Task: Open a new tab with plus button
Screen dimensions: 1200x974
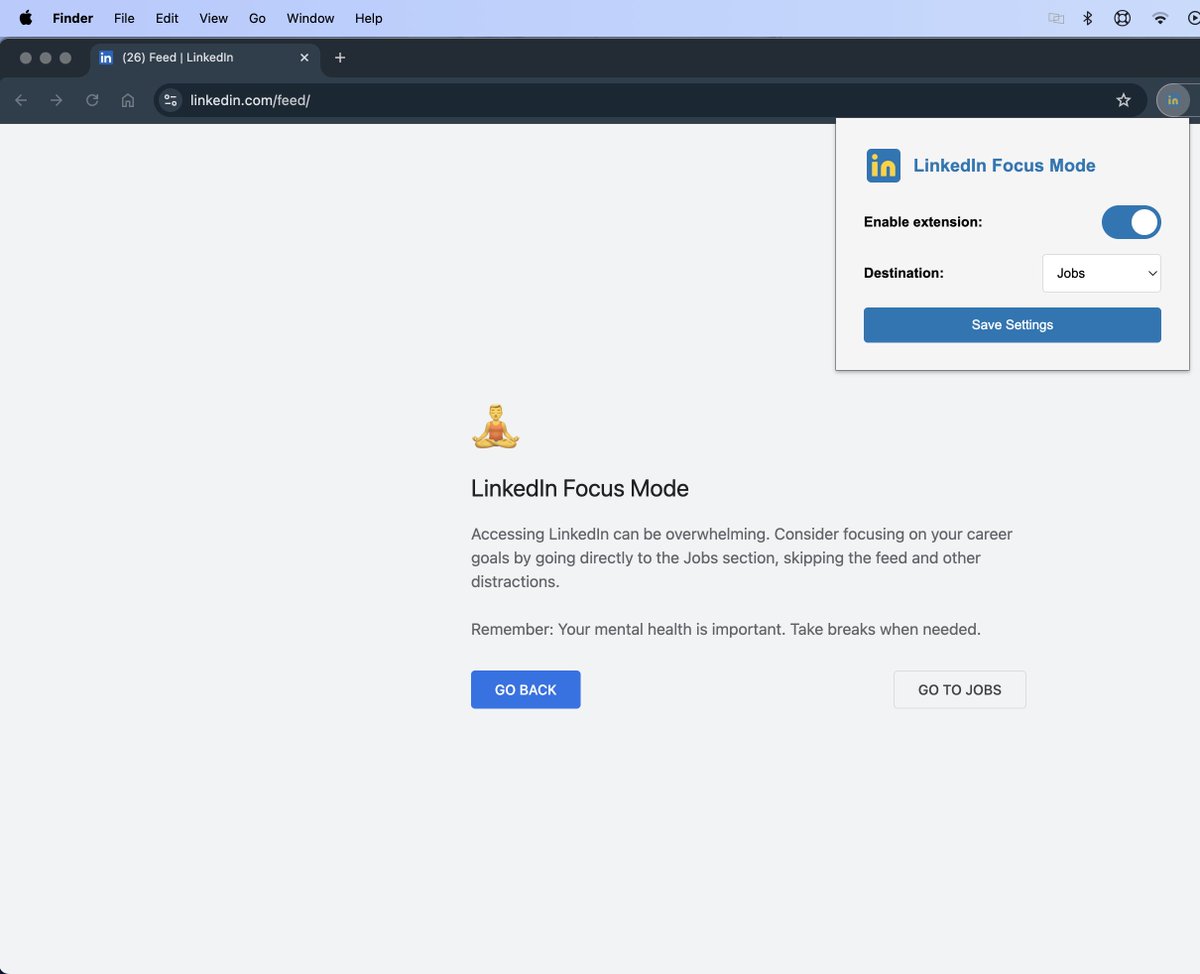Action: coord(340,58)
